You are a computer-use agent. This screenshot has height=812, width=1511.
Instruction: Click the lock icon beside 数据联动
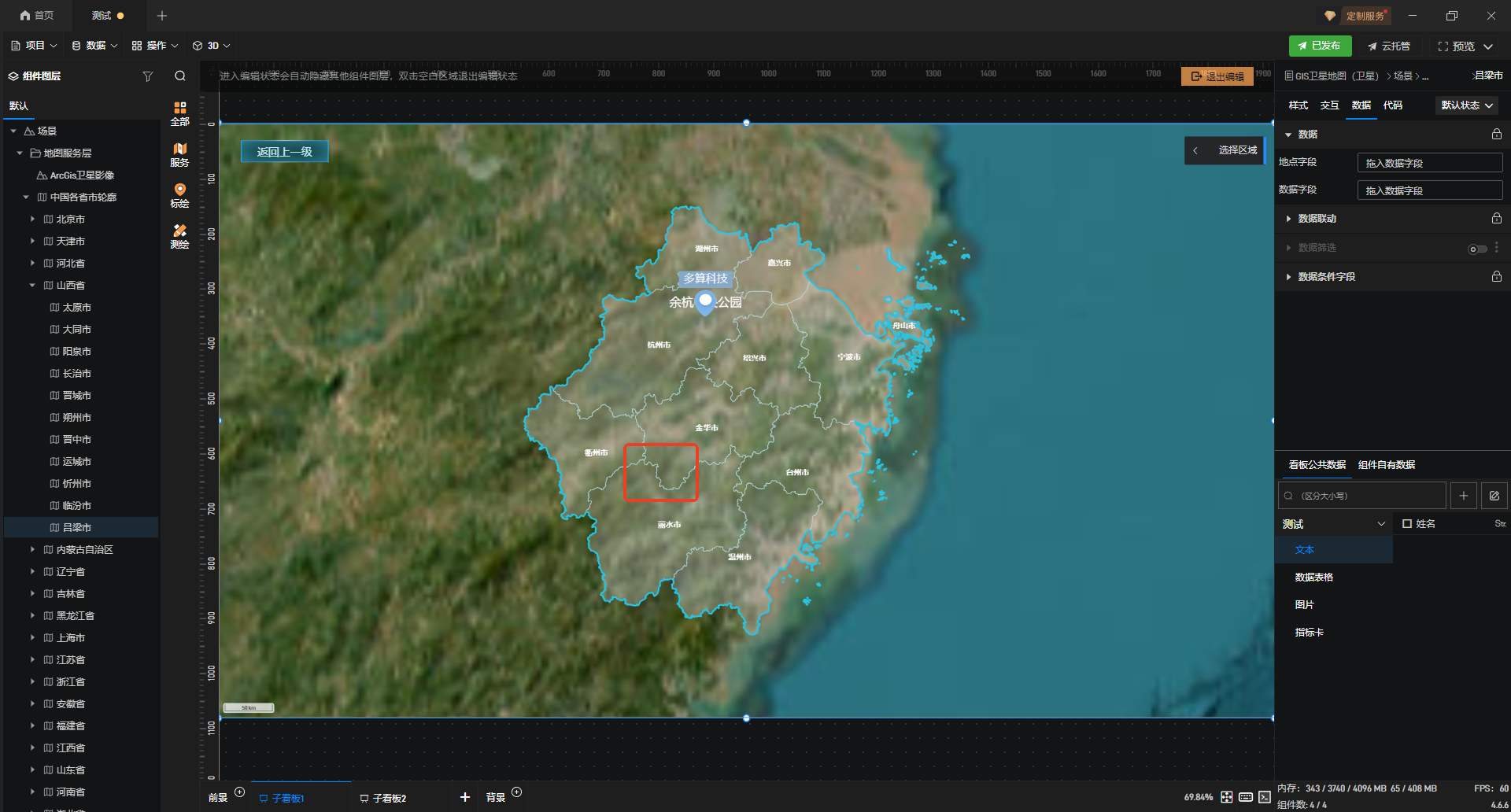coord(1496,219)
